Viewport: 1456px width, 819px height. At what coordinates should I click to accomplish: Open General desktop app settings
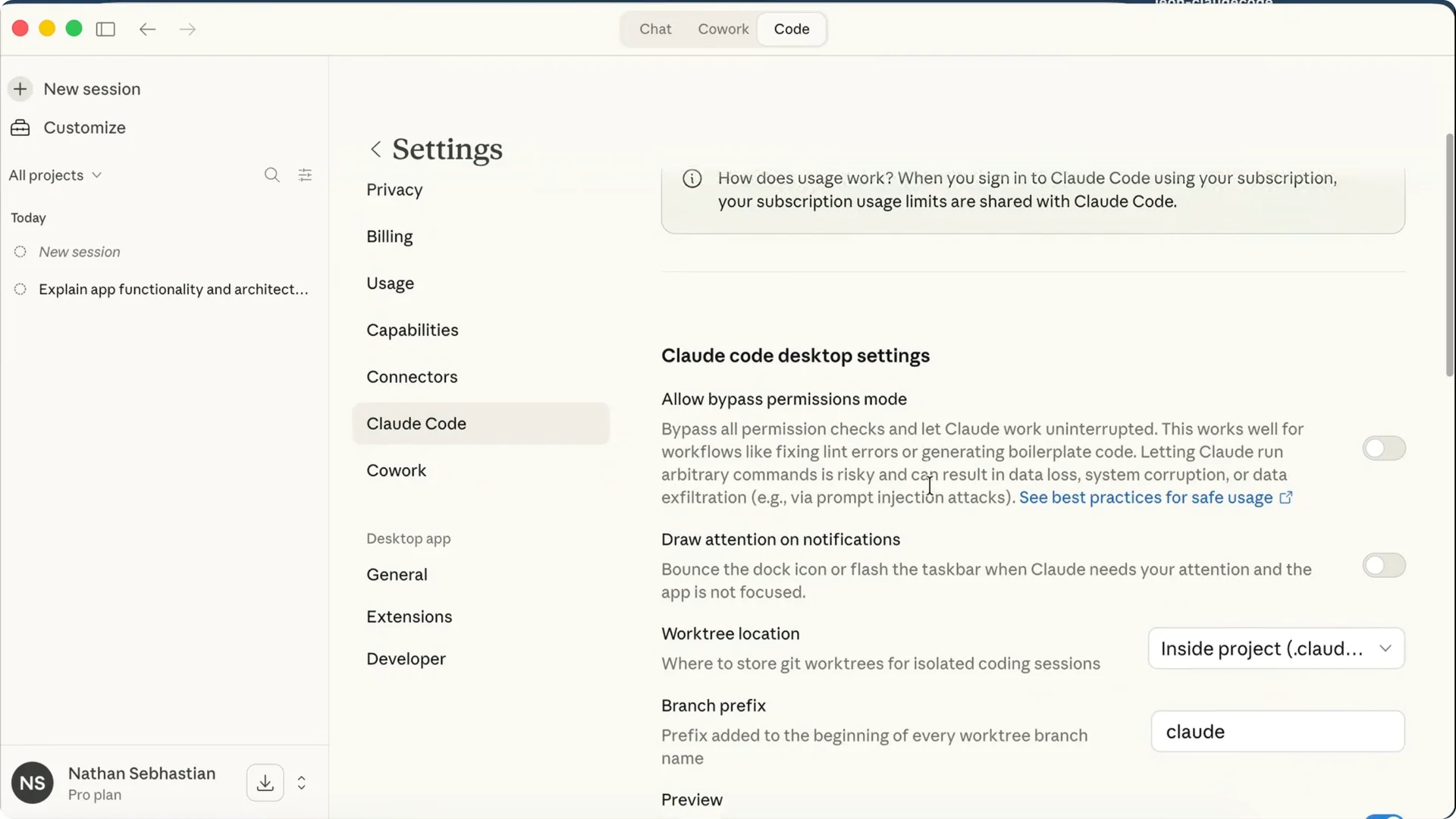click(x=397, y=575)
